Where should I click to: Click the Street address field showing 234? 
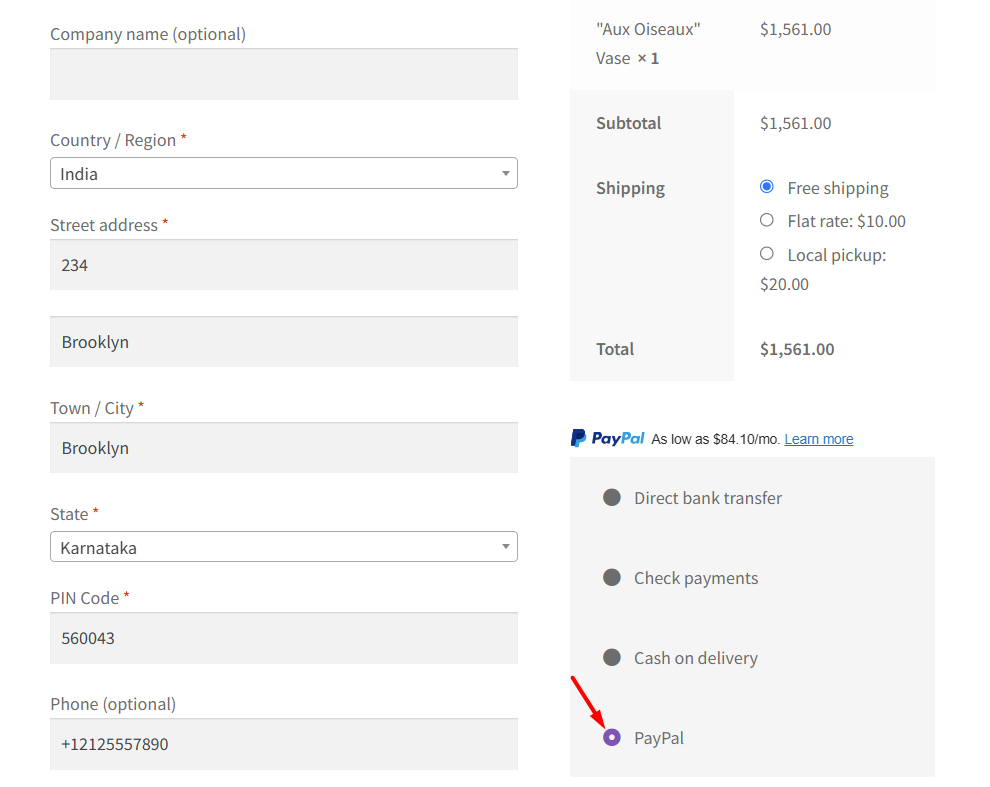(283, 264)
